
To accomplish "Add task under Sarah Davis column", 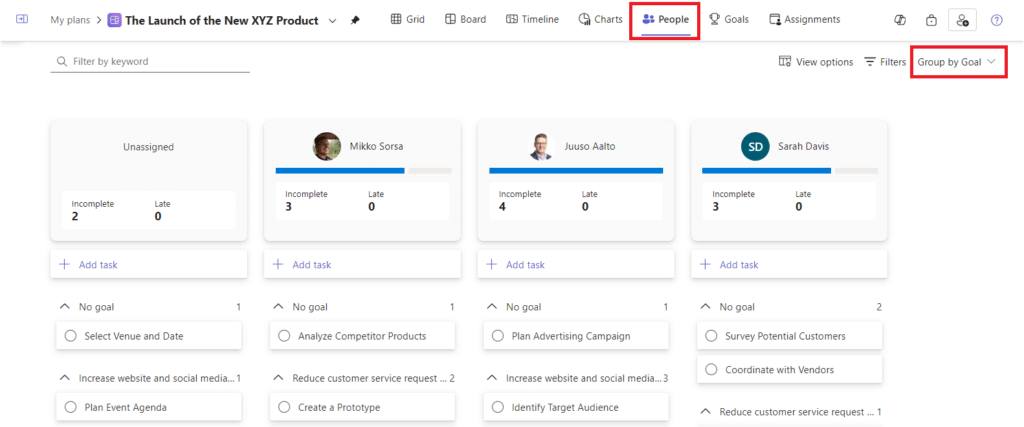I will pyautogui.click(x=790, y=264).
